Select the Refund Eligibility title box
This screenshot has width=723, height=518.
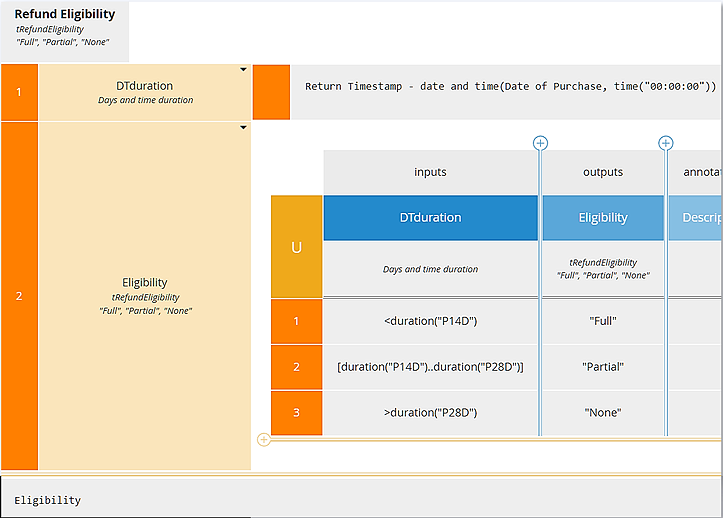[65, 29]
